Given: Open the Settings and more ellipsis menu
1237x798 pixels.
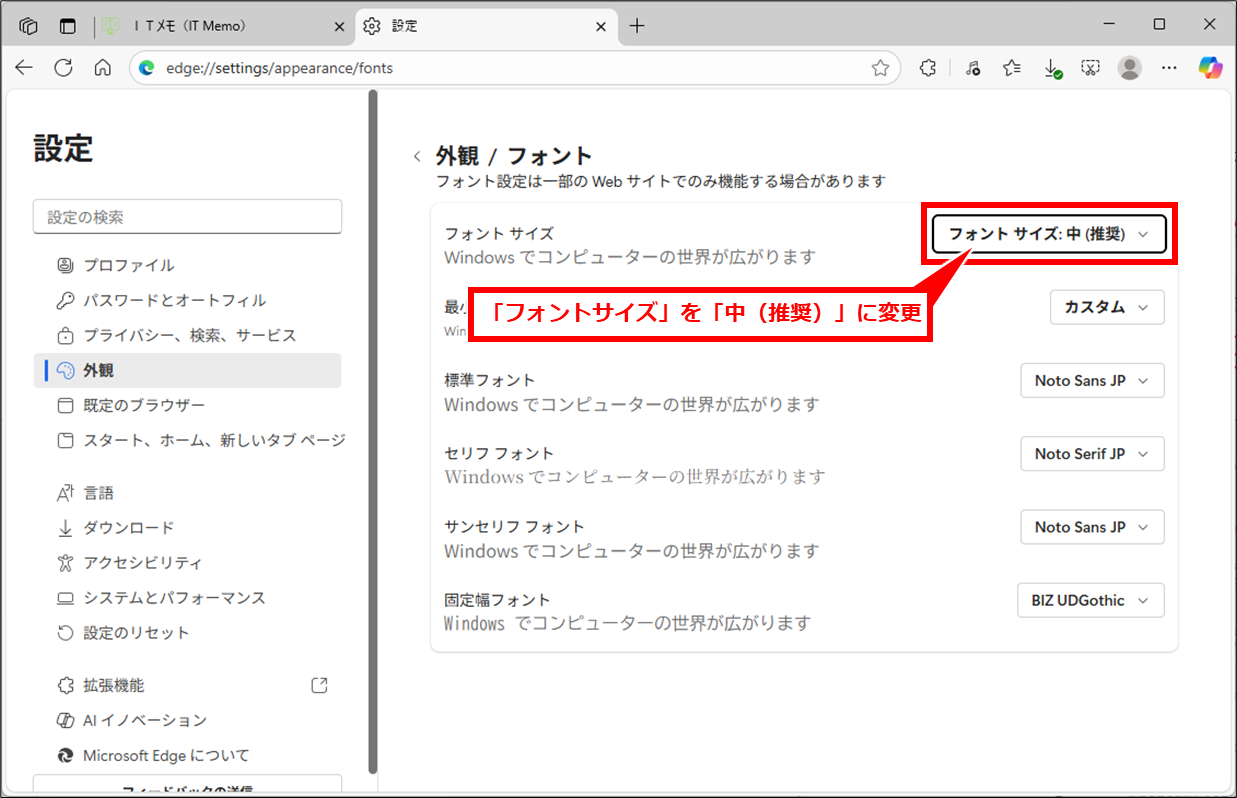Looking at the screenshot, I should tap(1169, 67).
